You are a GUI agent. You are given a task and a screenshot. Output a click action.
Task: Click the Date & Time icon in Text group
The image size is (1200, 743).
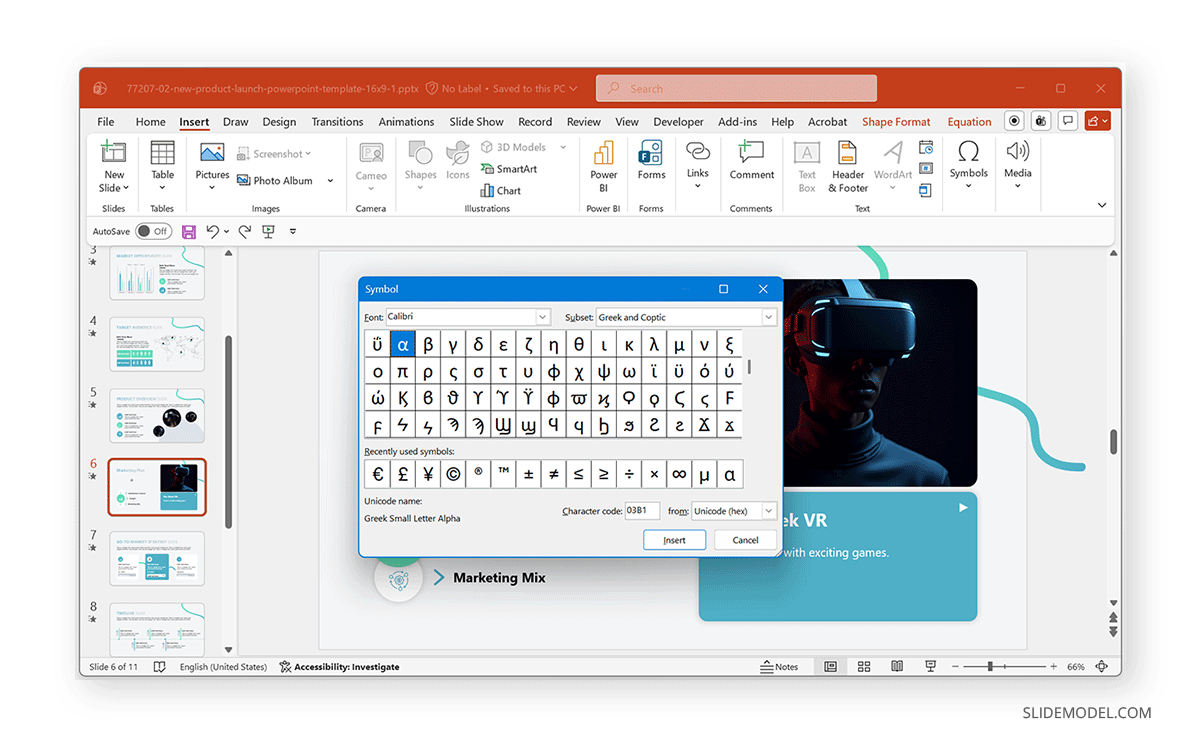(x=926, y=147)
